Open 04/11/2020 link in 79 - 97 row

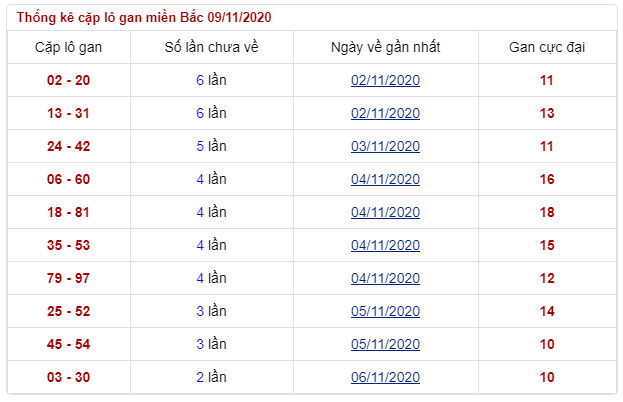click(x=385, y=278)
